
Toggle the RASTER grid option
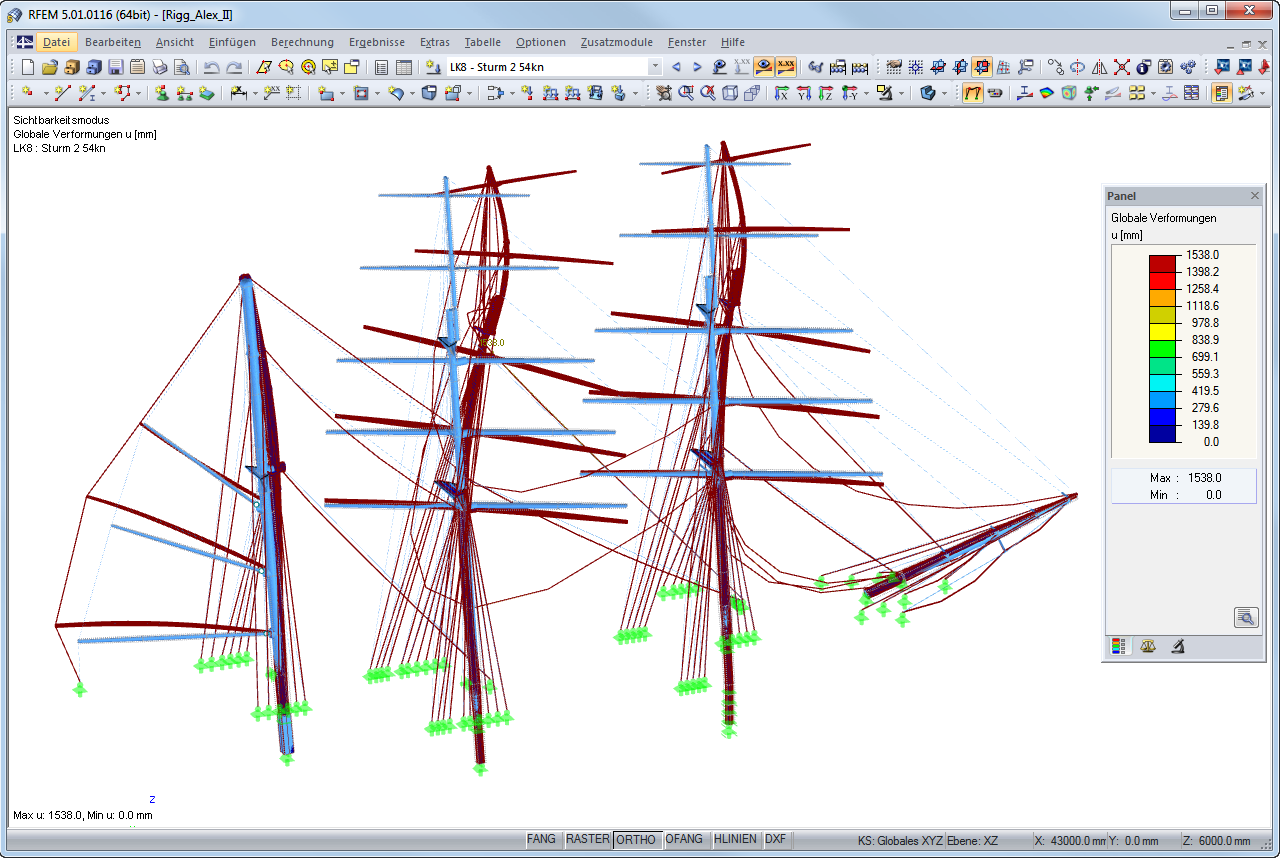coord(587,840)
